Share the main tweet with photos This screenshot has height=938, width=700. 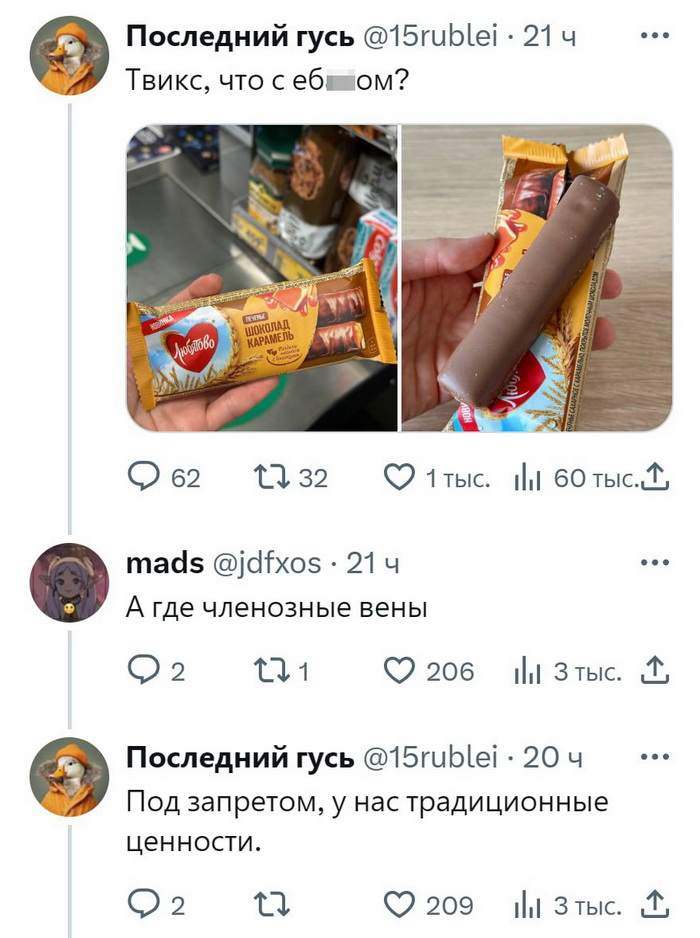(655, 477)
